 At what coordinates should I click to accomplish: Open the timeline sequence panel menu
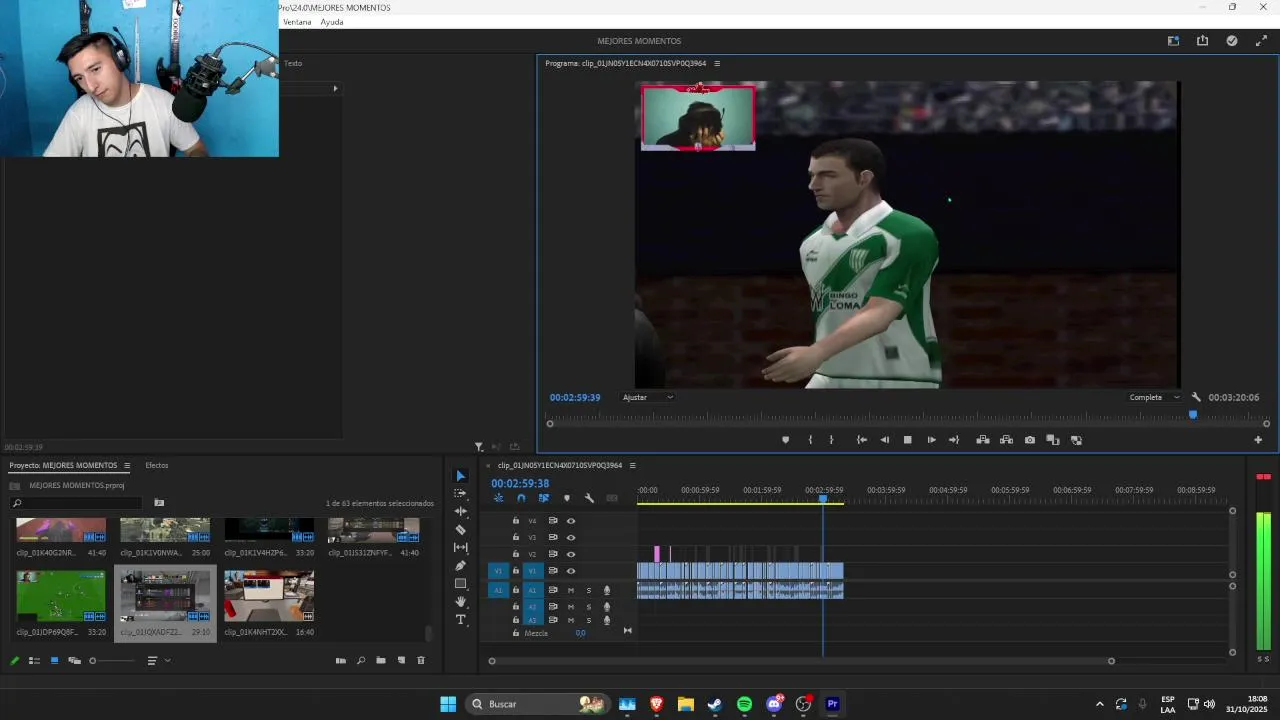click(x=632, y=466)
